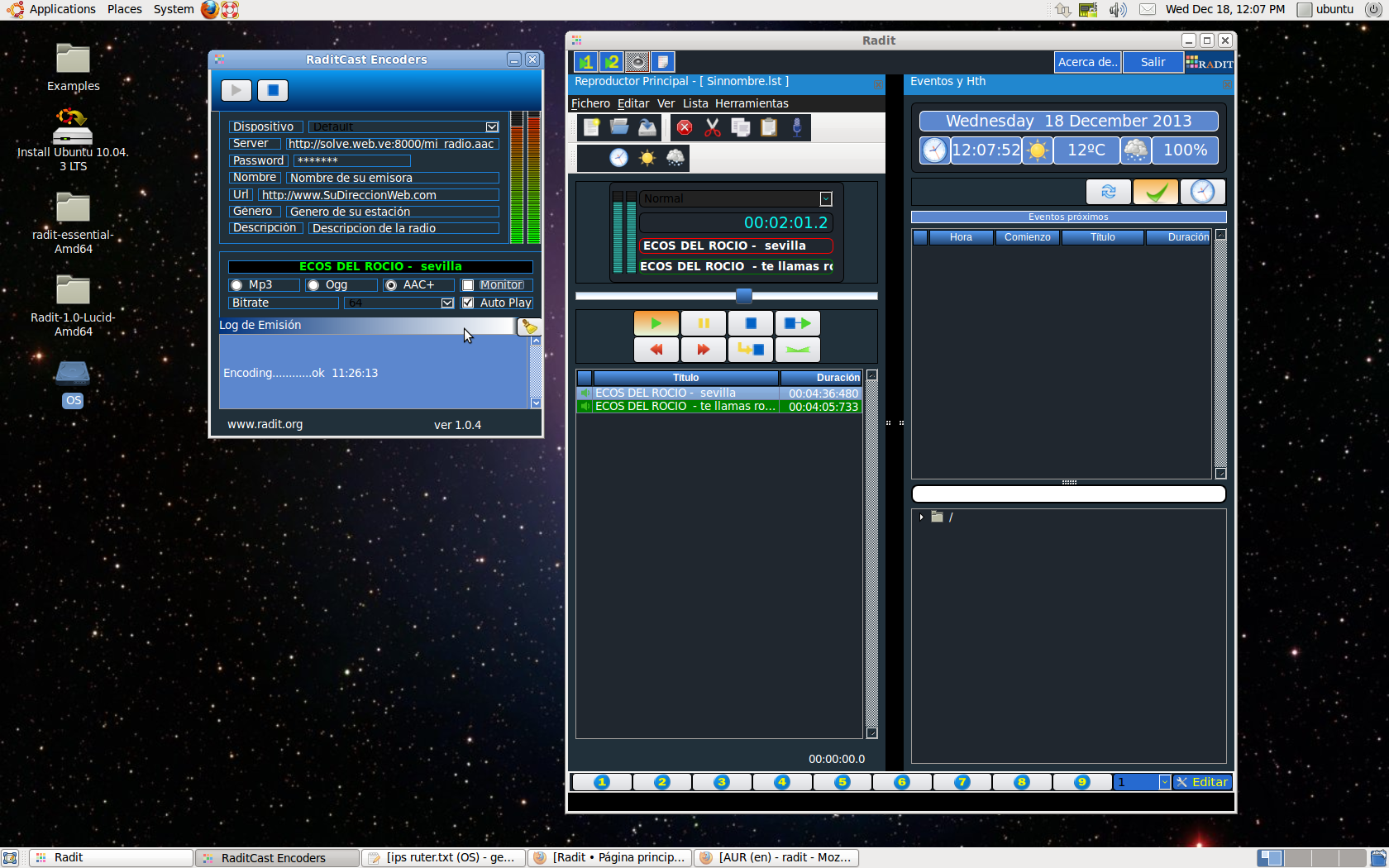The image size is (1389, 868).
Task: Select the Mp3 radio button
Action: (x=236, y=285)
